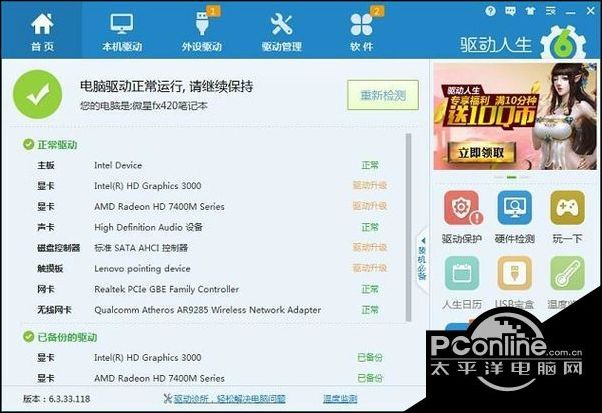
Task: Upgrade Intel HD Graphics 3000 driver
Action: [370, 186]
